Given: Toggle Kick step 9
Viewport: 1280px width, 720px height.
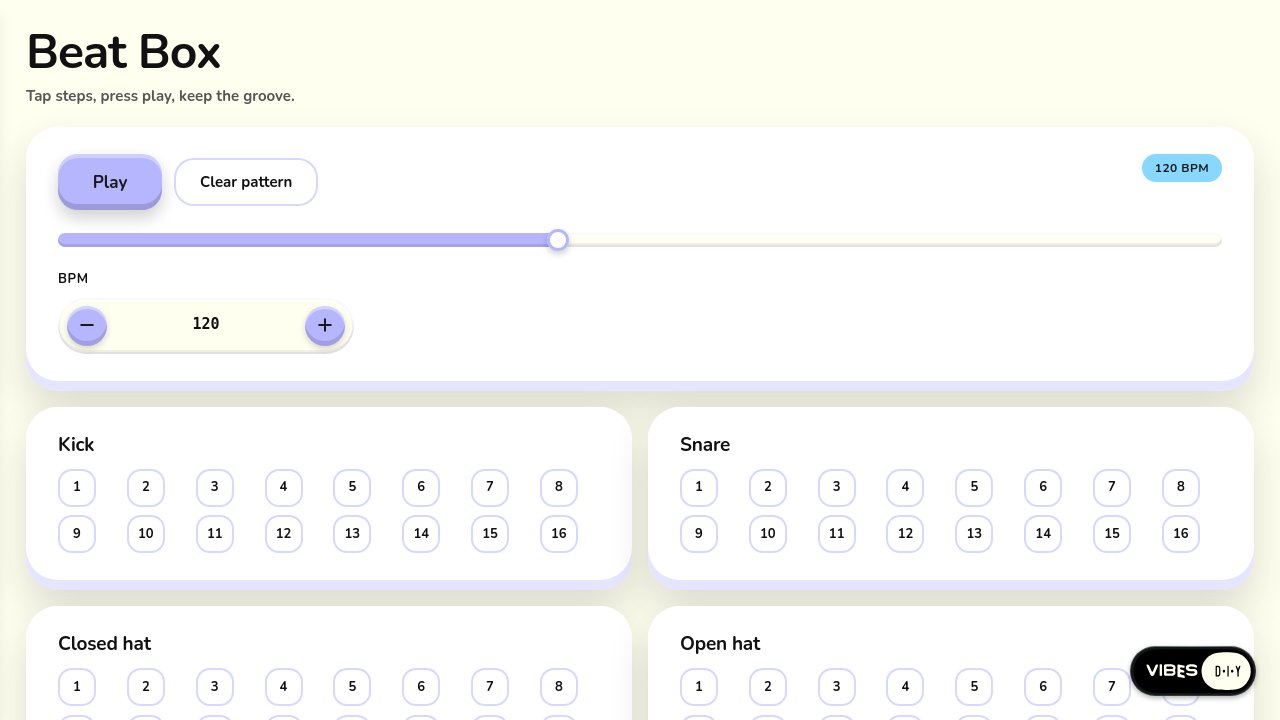Looking at the screenshot, I should (77, 534).
